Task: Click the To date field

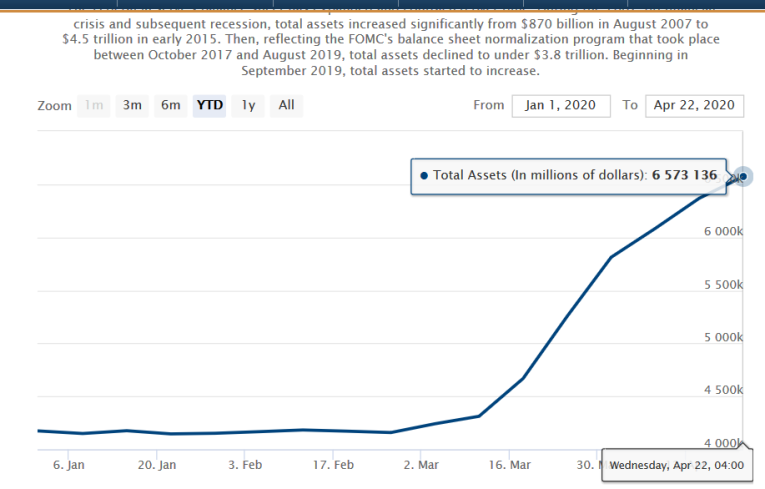Action: pos(693,105)
